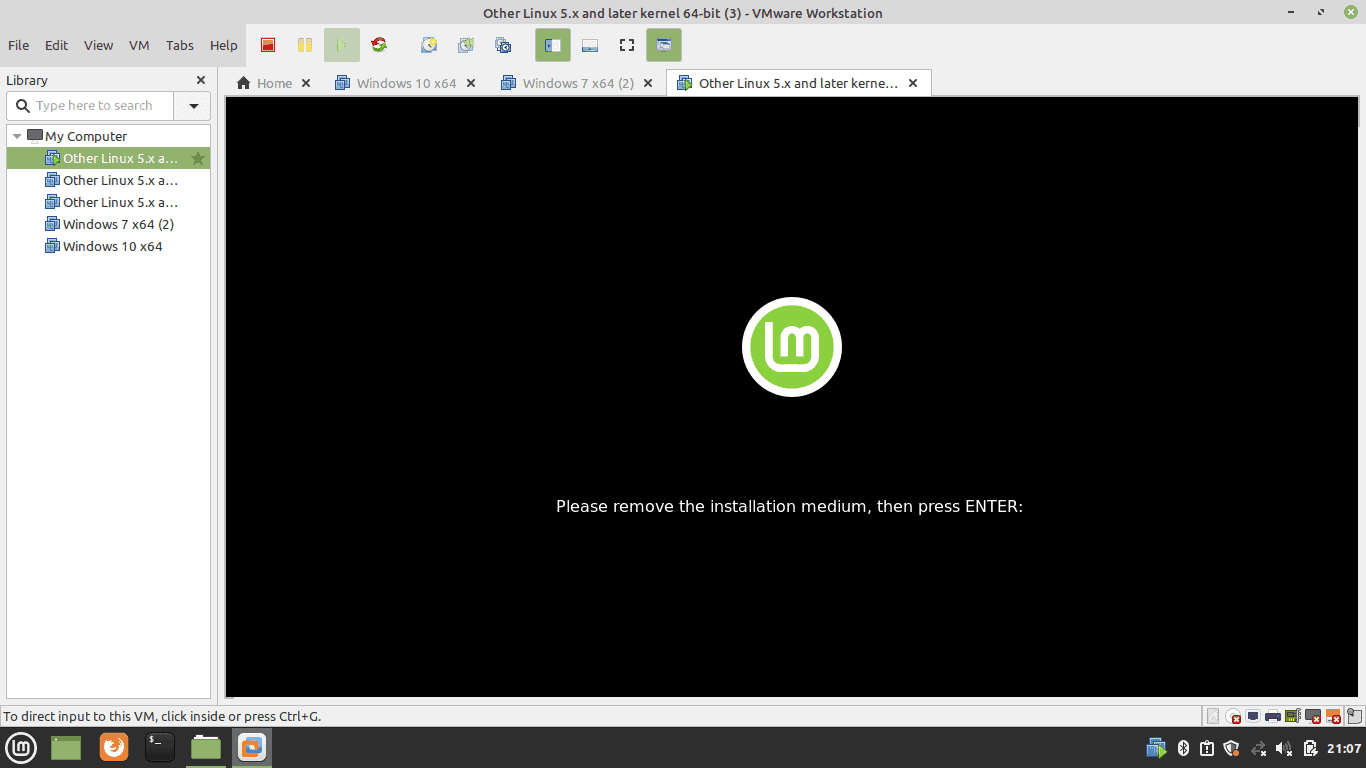Open the battery power tray icon
1366x768 pixels.
click(1311, 748)
